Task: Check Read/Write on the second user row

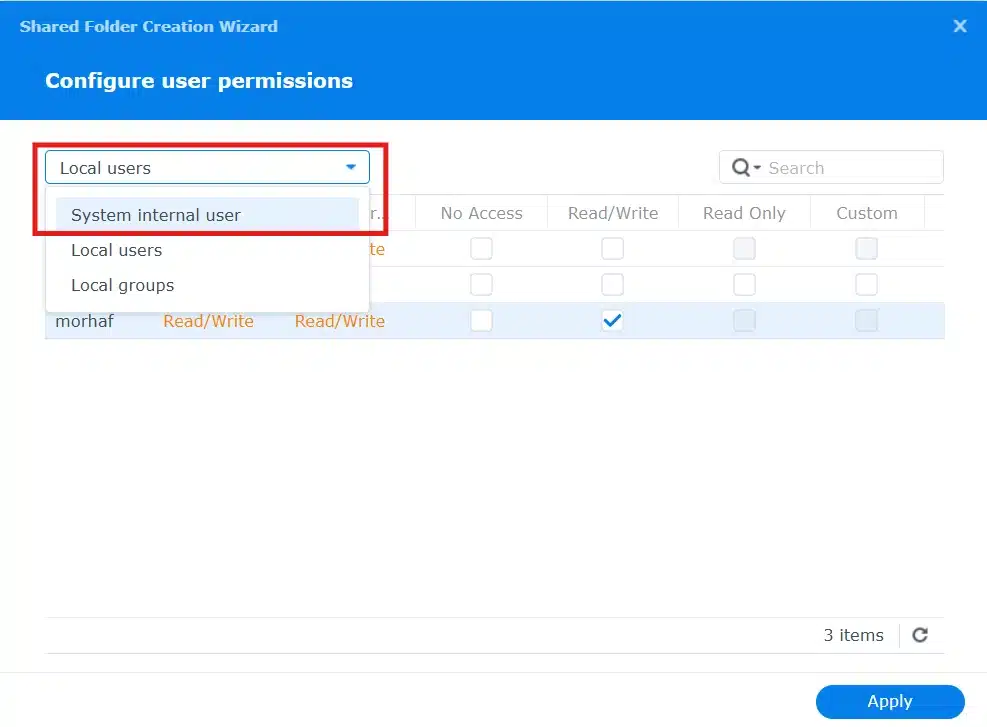Action: click(x=613, y=284)
